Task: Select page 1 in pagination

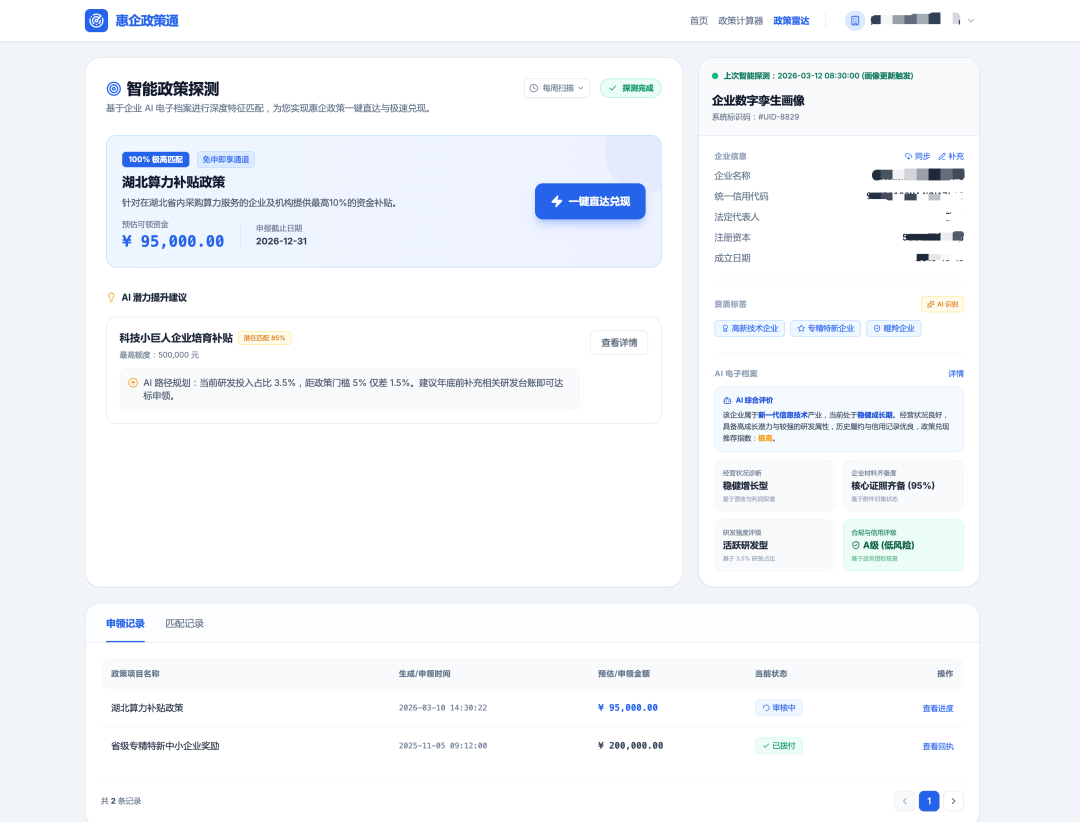Action: [x=928, y=801]
